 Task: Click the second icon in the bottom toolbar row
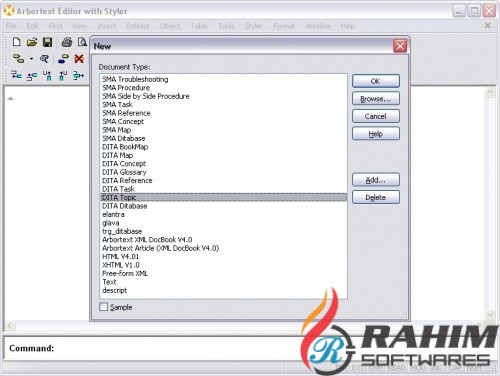[x=32, y=76]
